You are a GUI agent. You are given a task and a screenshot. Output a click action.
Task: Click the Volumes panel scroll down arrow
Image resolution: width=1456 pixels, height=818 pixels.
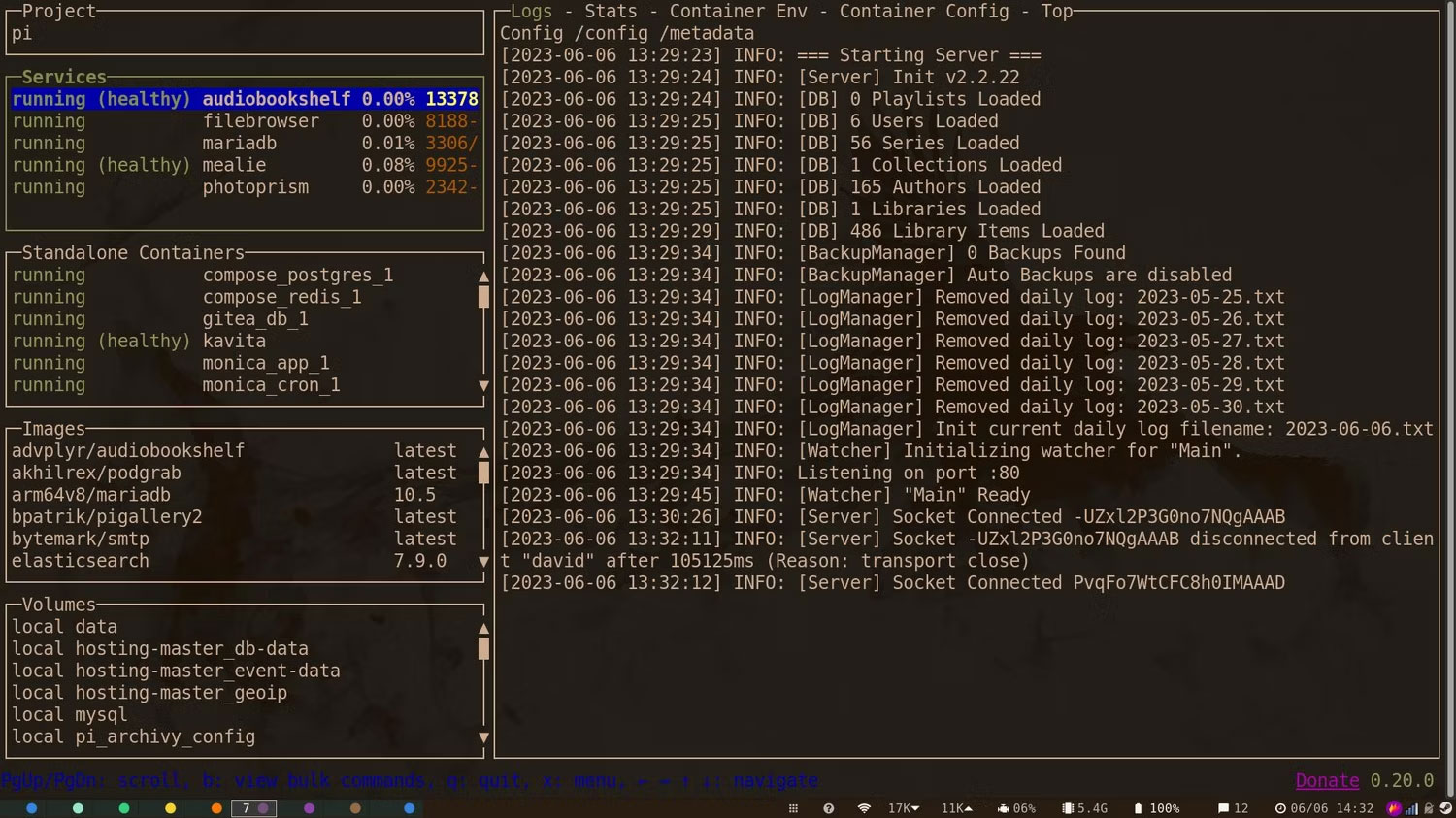point(483,738)
